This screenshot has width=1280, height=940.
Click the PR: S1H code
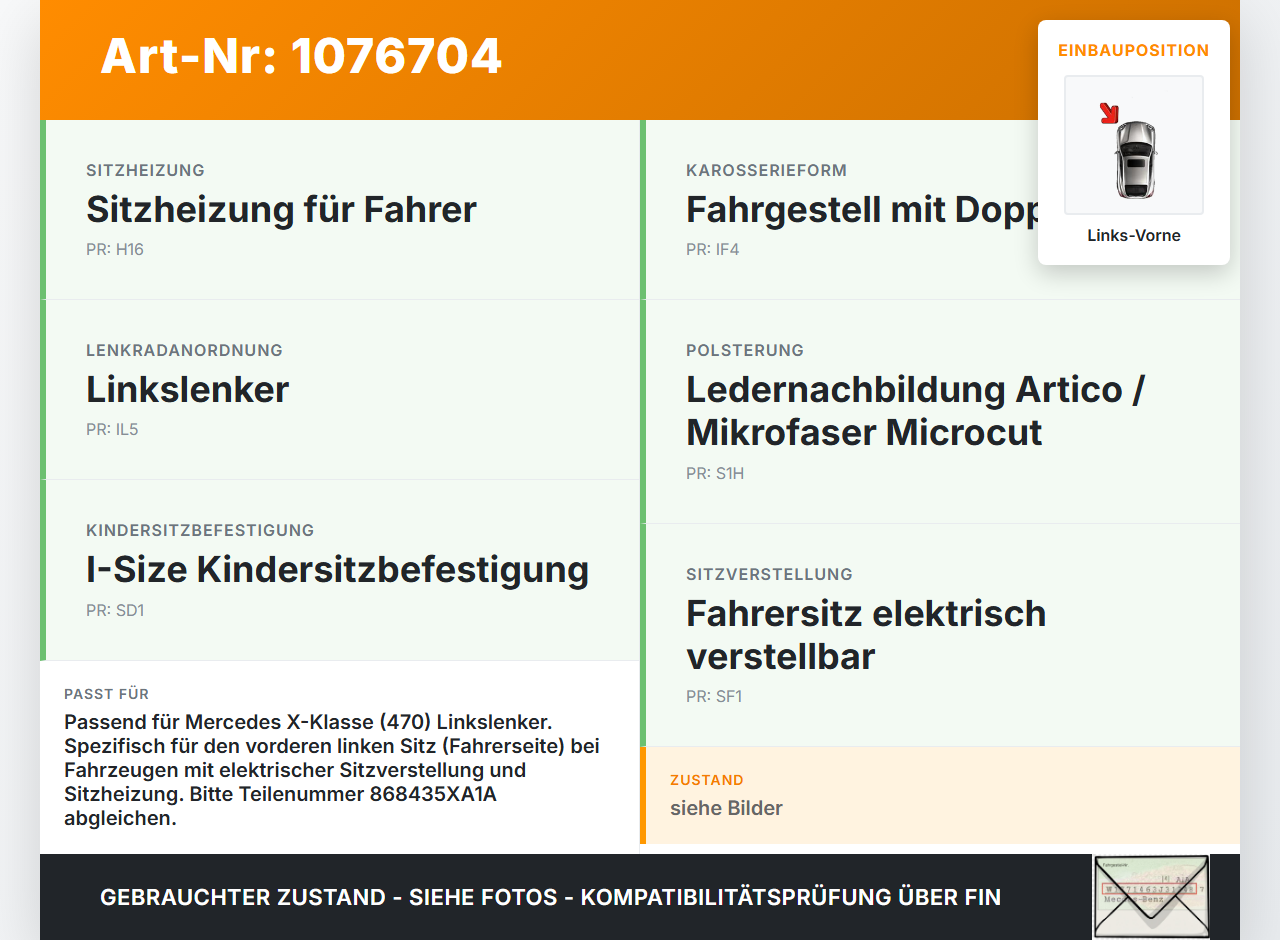[x=715, y=474]
